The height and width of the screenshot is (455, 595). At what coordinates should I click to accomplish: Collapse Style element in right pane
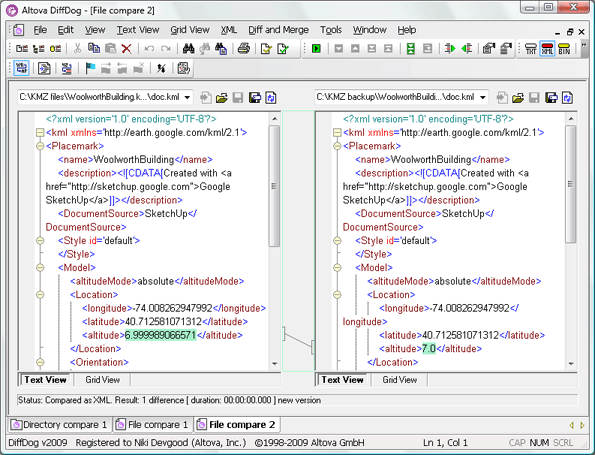click(x=337, y=241)
